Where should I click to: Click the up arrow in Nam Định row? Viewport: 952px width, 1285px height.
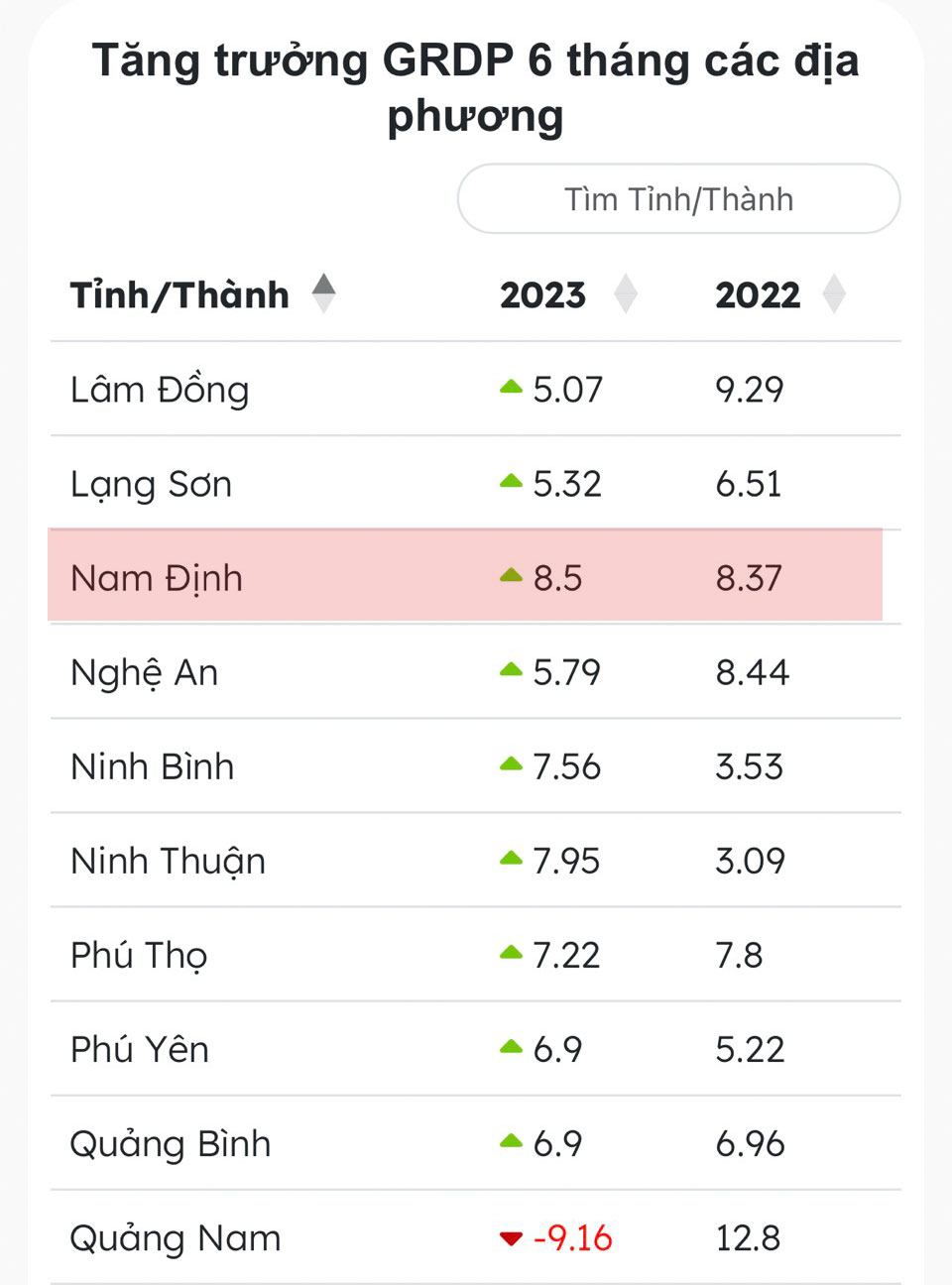click(511, 575)
